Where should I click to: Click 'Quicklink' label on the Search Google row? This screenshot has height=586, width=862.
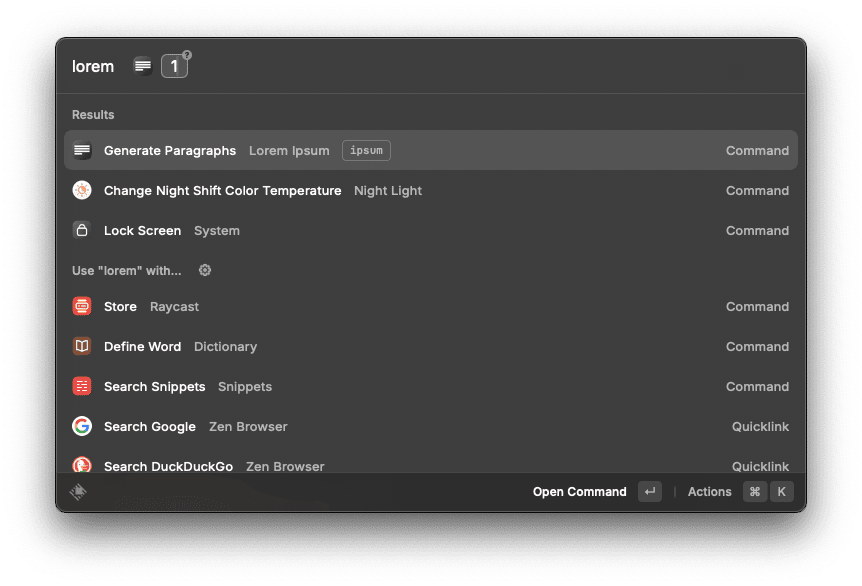pos(760,427)
